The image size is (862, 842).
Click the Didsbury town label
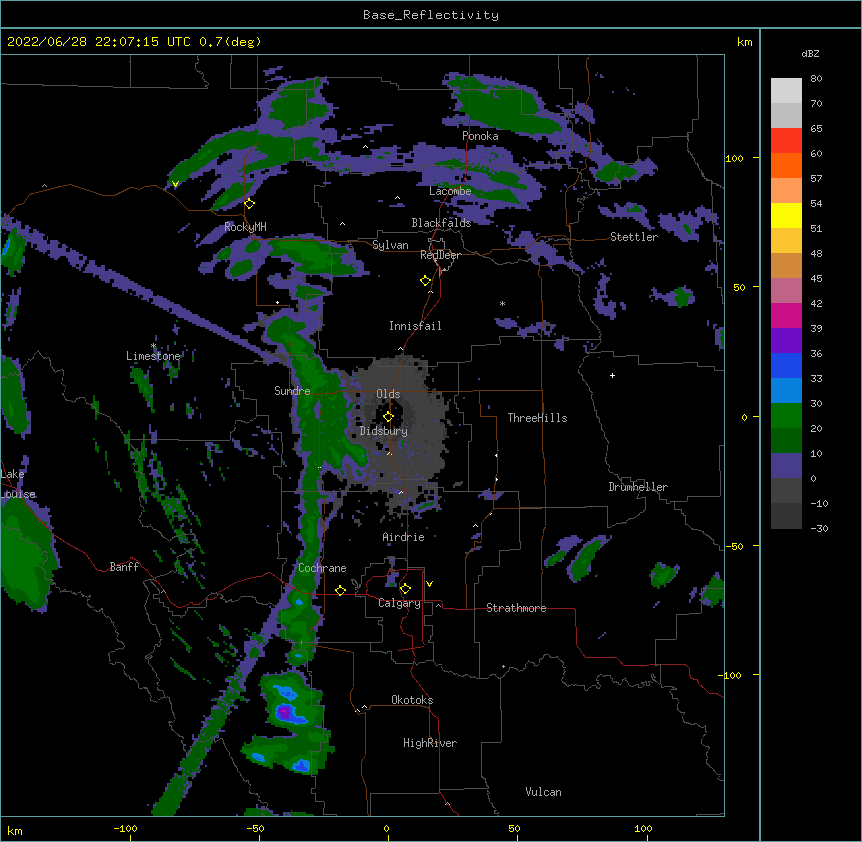pos(383,431)
